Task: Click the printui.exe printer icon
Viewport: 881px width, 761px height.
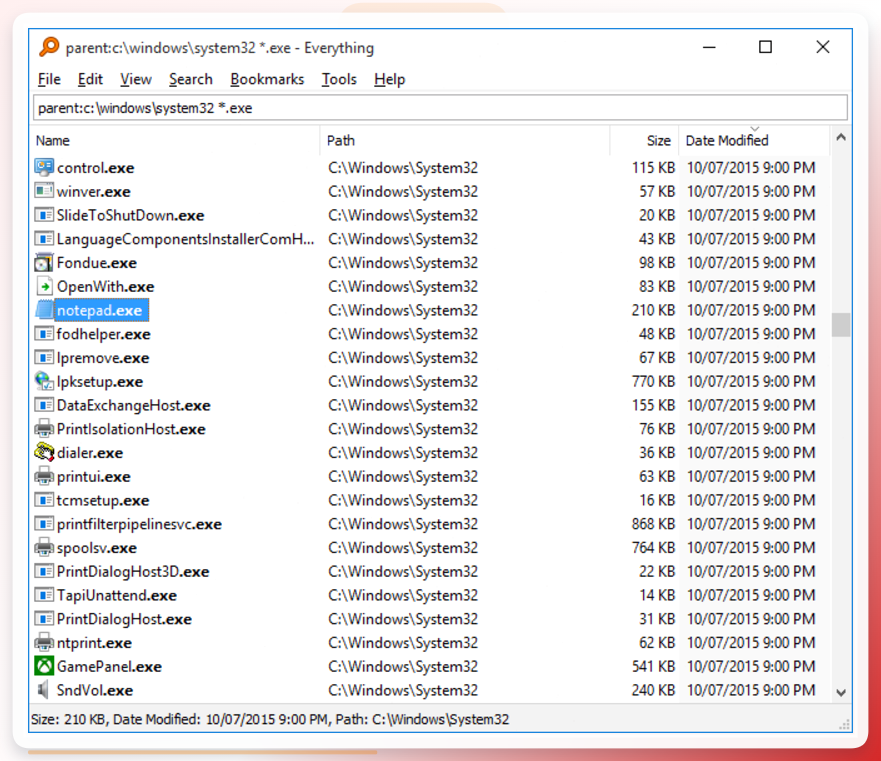Action: pyautogui.click(x=44, y=476)
